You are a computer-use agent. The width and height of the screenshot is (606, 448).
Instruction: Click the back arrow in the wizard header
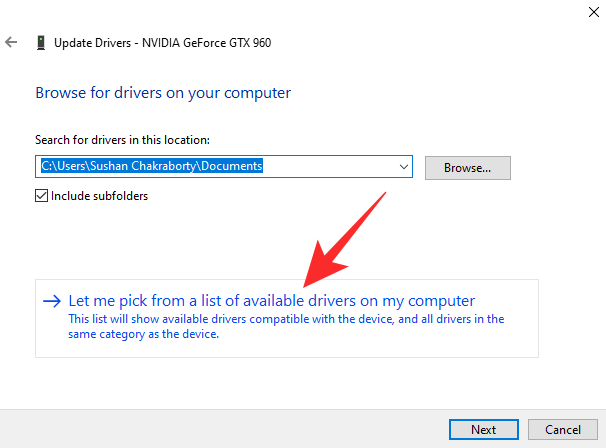(11, 43)
